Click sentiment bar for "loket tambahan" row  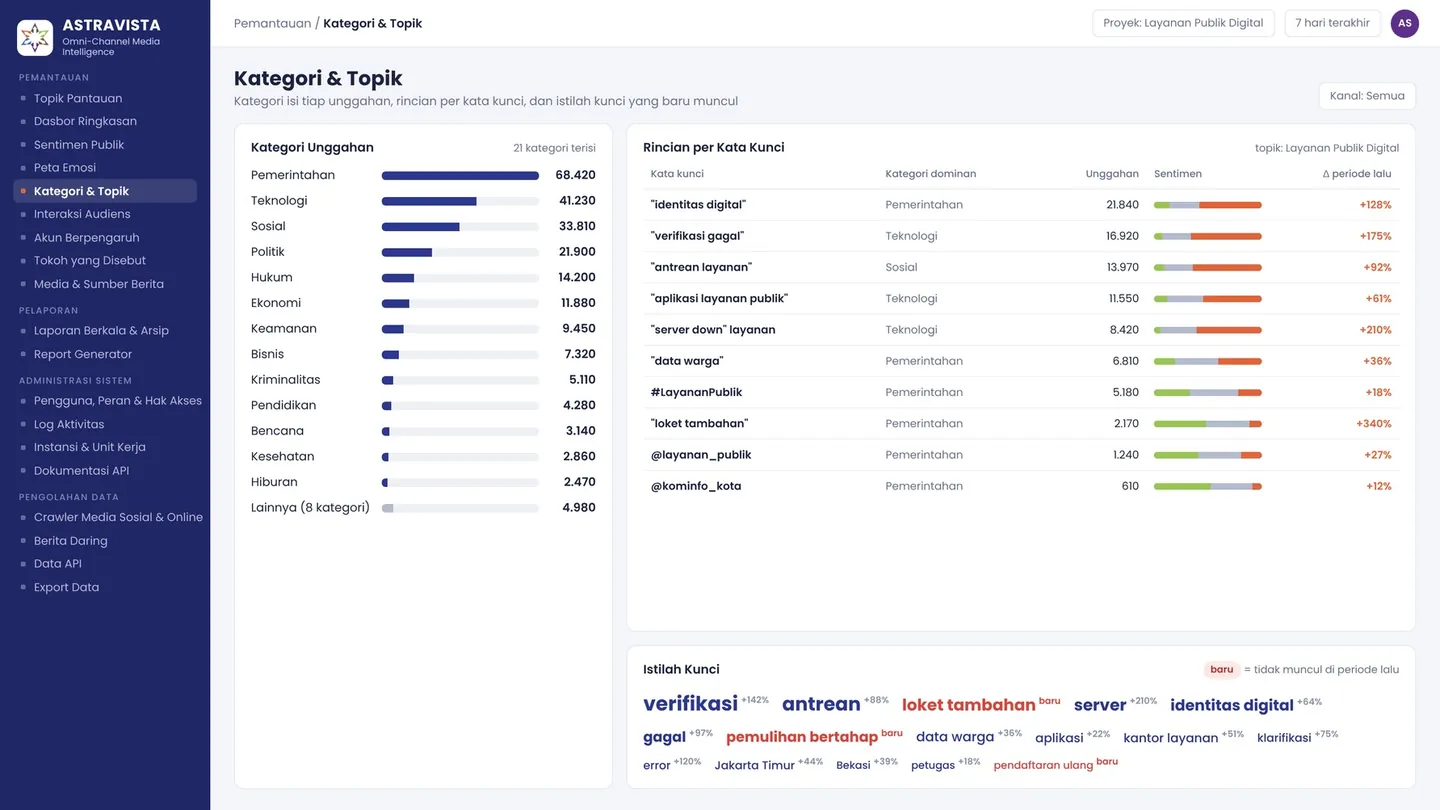pyautogui.click(x=1208, y=424)
